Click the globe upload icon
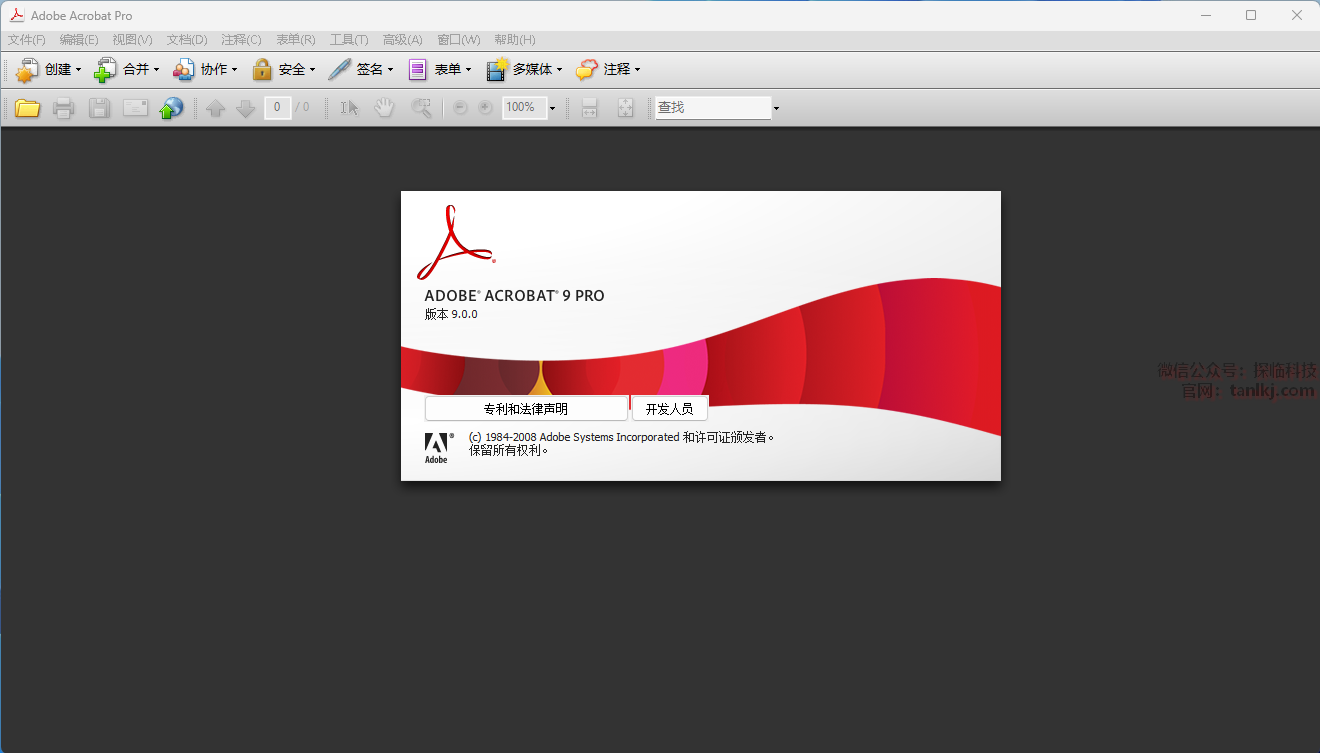Image resolution: width=1320 pixels, height=753 pixels. (x=171, y=108)
